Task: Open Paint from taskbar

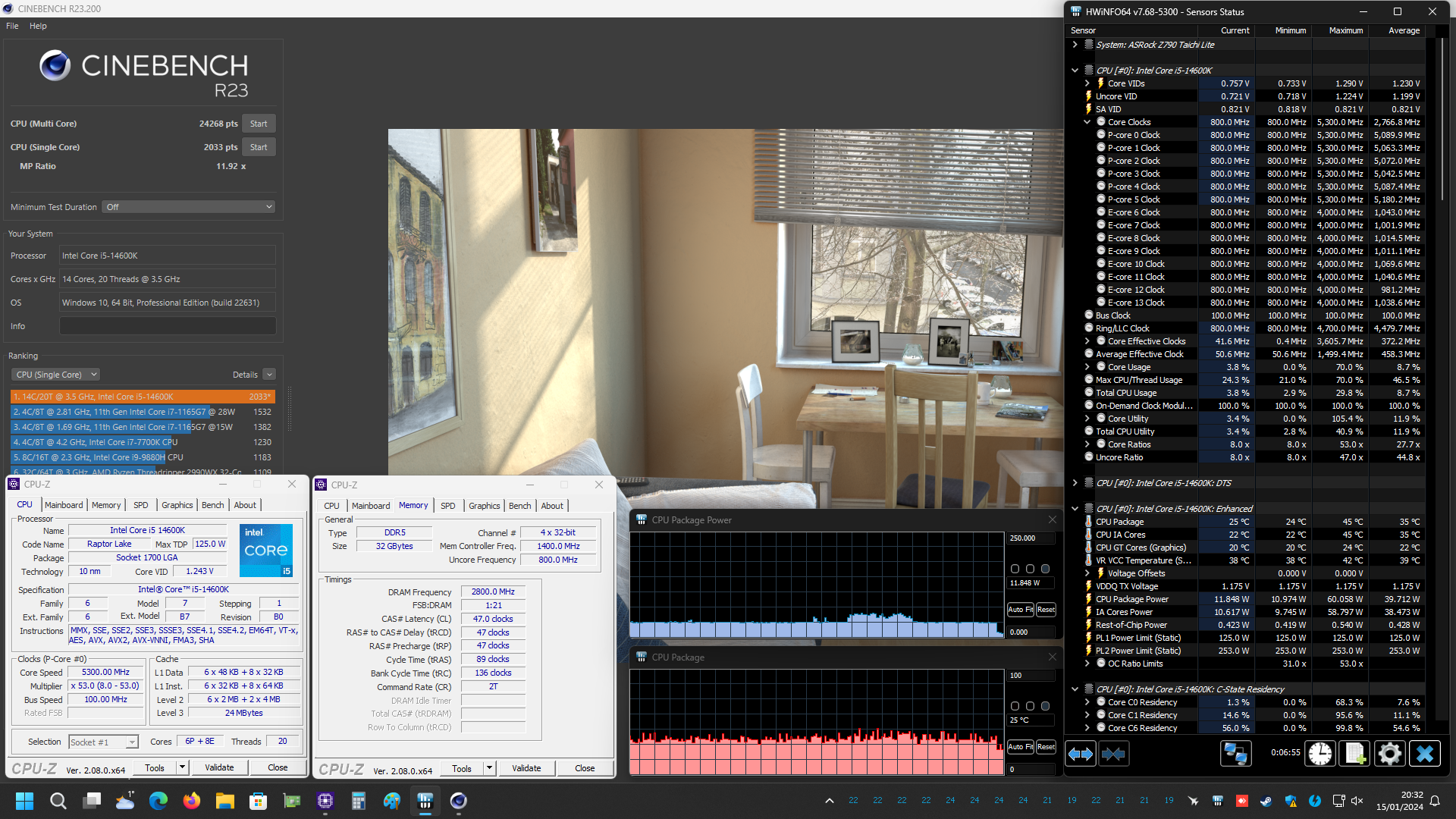Action: (392, 801)
